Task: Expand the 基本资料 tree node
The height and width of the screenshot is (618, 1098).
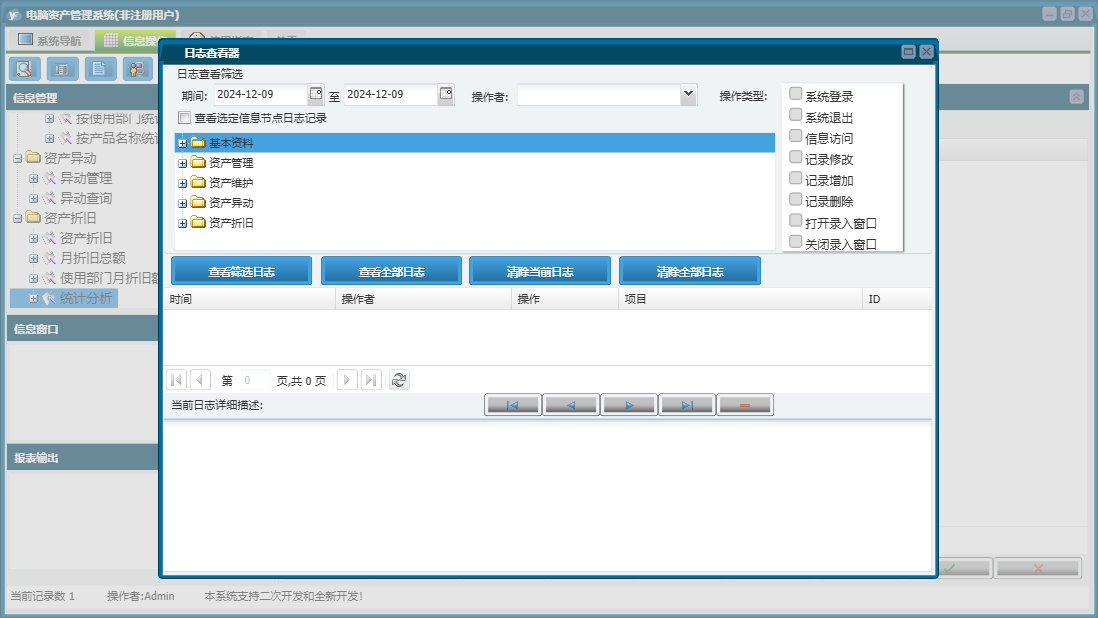Action: [183, 143]
